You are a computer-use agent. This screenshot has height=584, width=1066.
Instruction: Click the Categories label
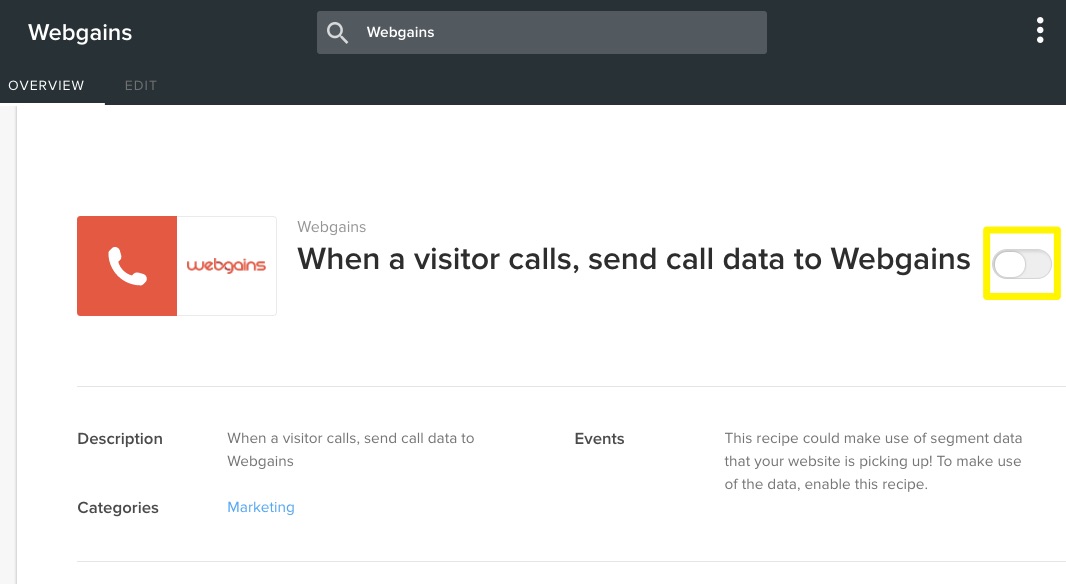point(118,508)
